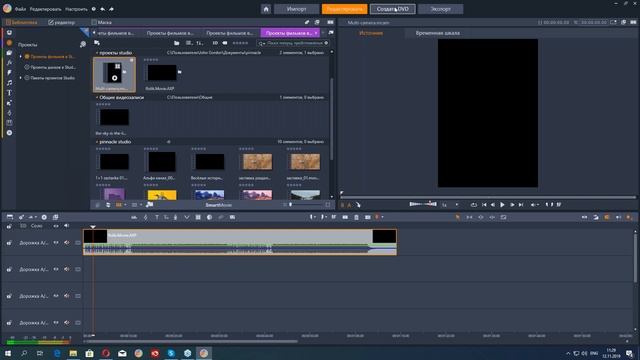Switch to the Импорт tab
The image size is (640, 360).
296,9
